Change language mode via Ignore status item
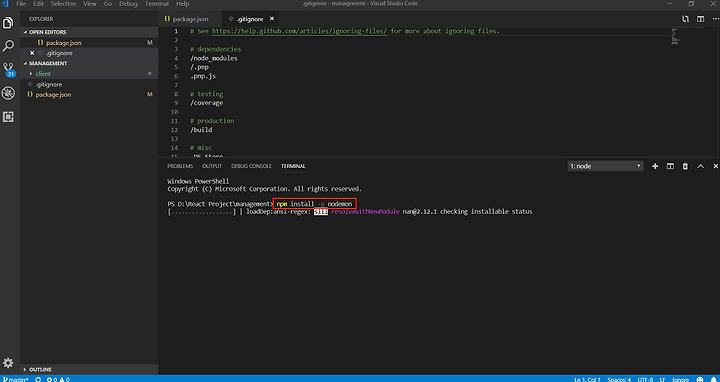 (681, 379)
